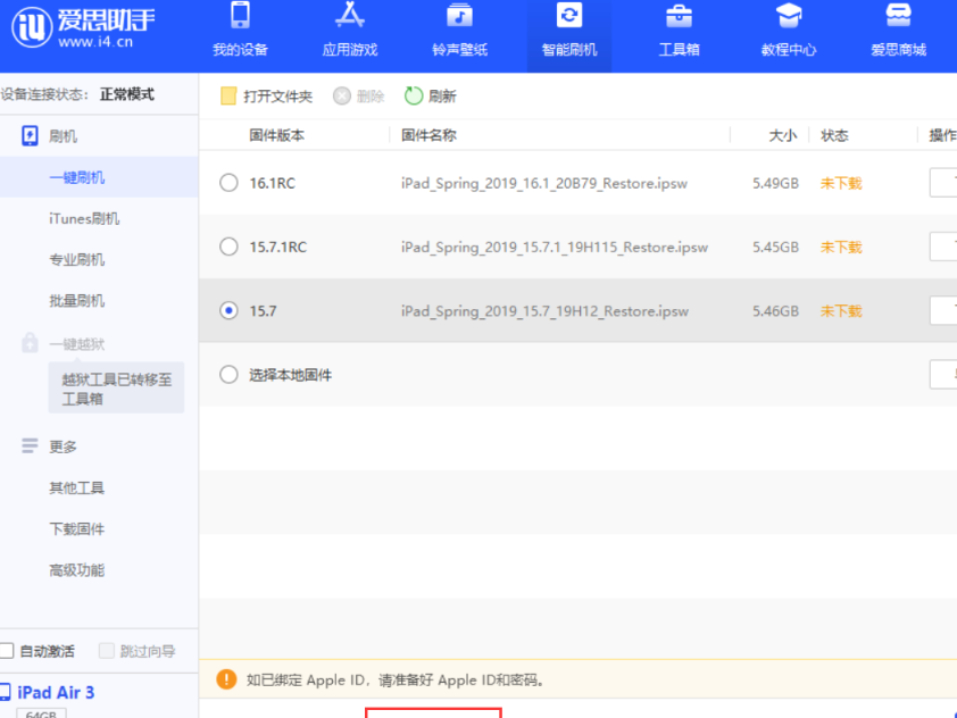Select firmware 15.7.1RC radio button
This screenshot has height=718, width=957.
[229, 247]
